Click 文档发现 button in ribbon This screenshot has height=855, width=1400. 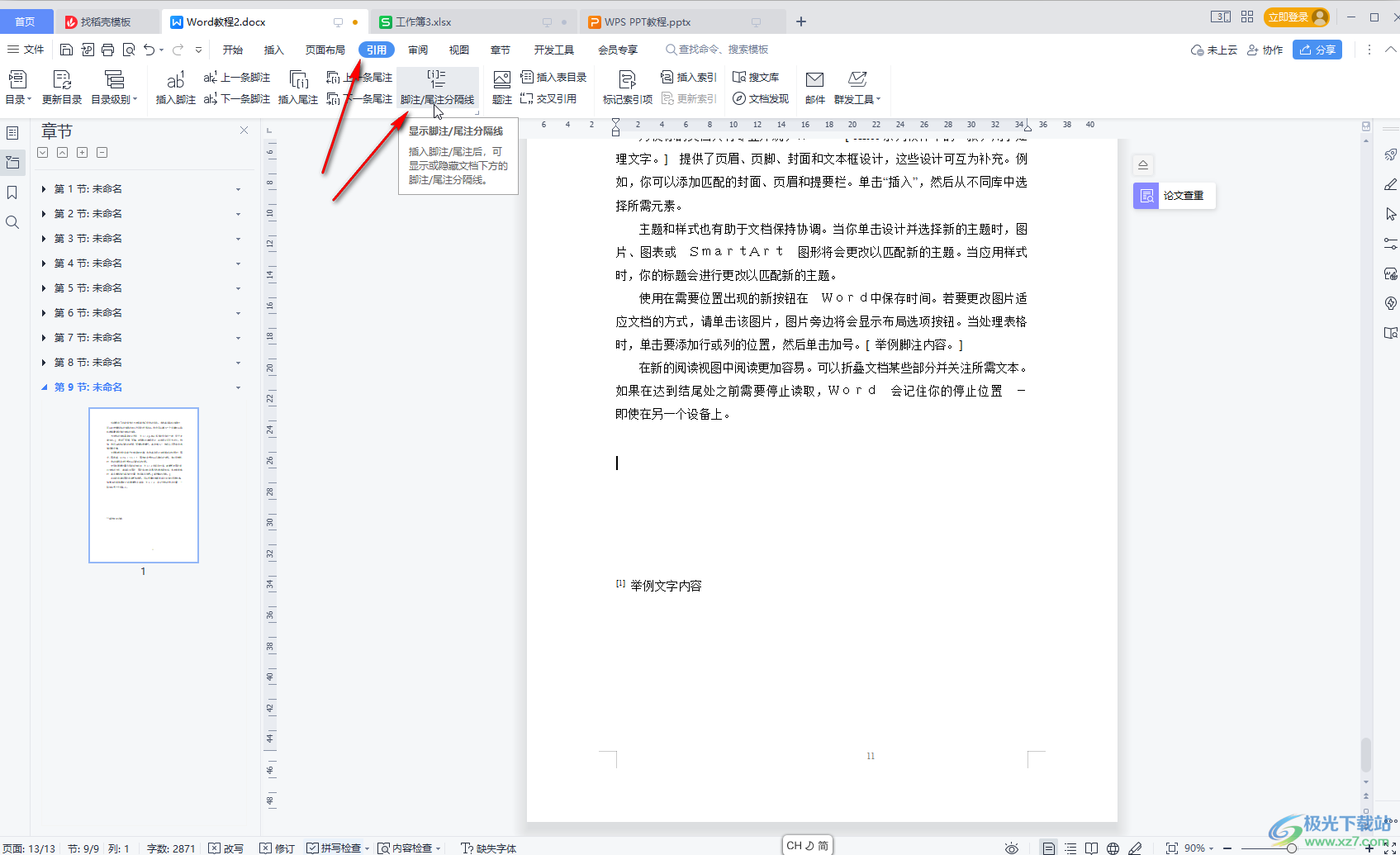tap(761, 98)
